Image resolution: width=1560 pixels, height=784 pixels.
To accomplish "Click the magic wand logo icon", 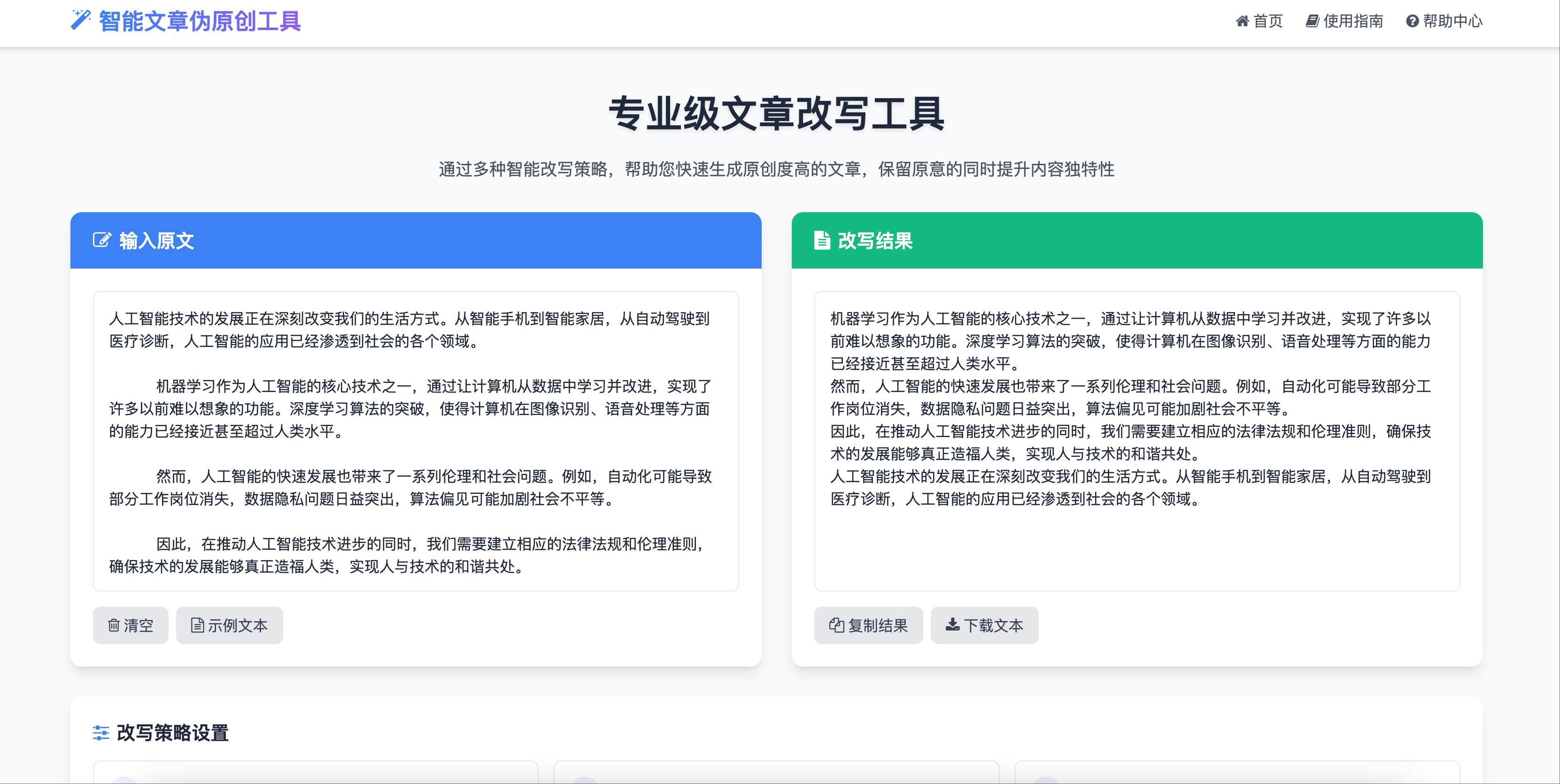I will coord(81,20).
